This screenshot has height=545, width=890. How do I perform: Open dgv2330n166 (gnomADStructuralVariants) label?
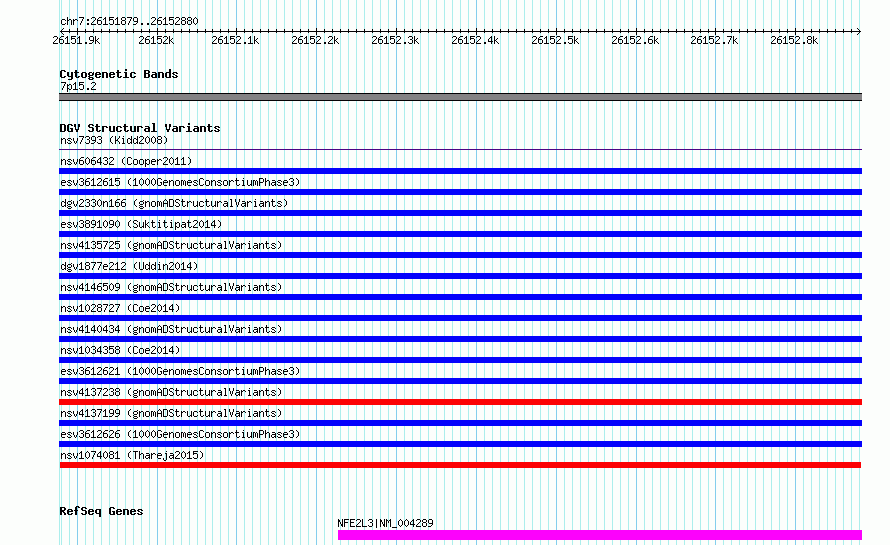174,203
